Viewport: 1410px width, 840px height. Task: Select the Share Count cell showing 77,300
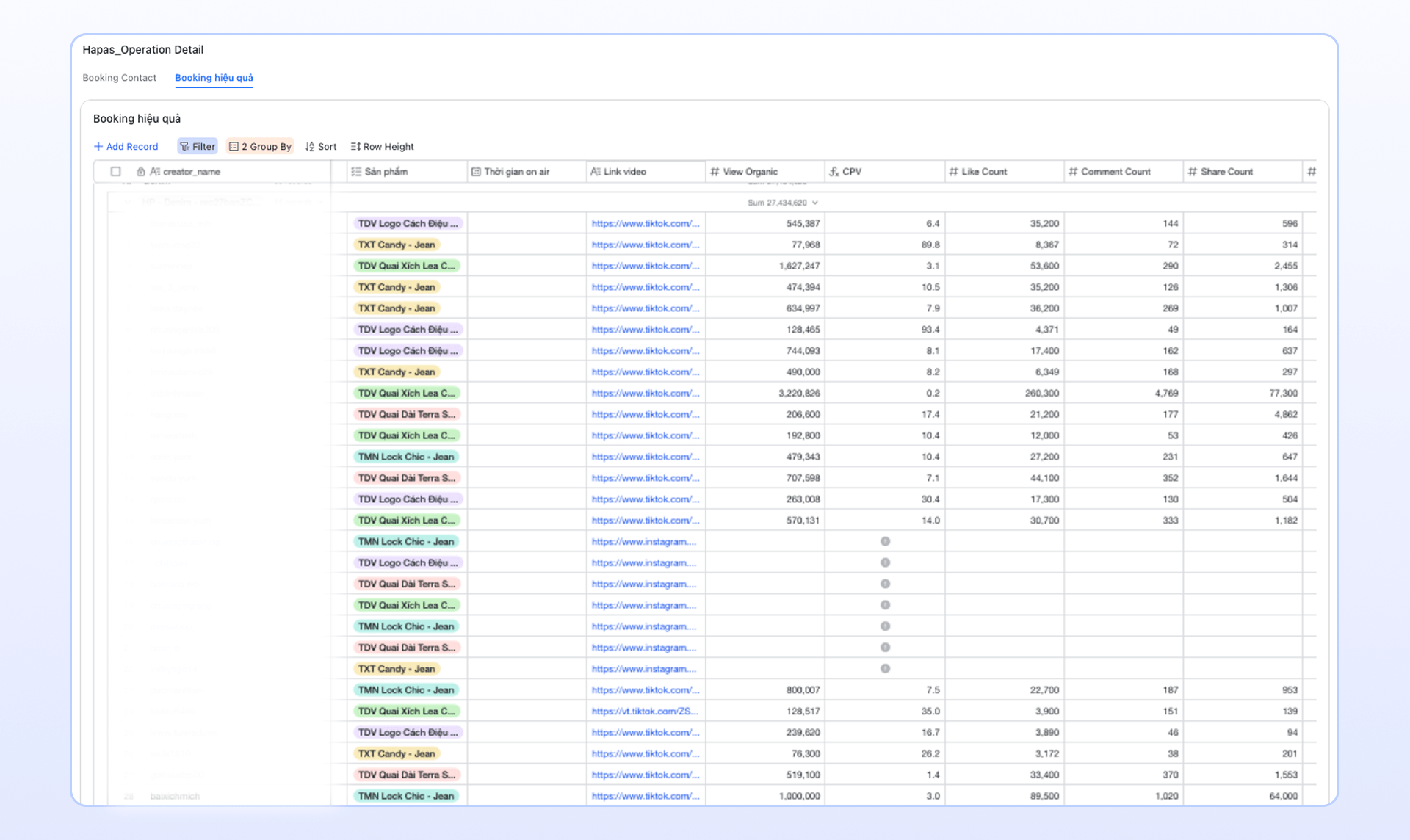[x=1243, y=394]
